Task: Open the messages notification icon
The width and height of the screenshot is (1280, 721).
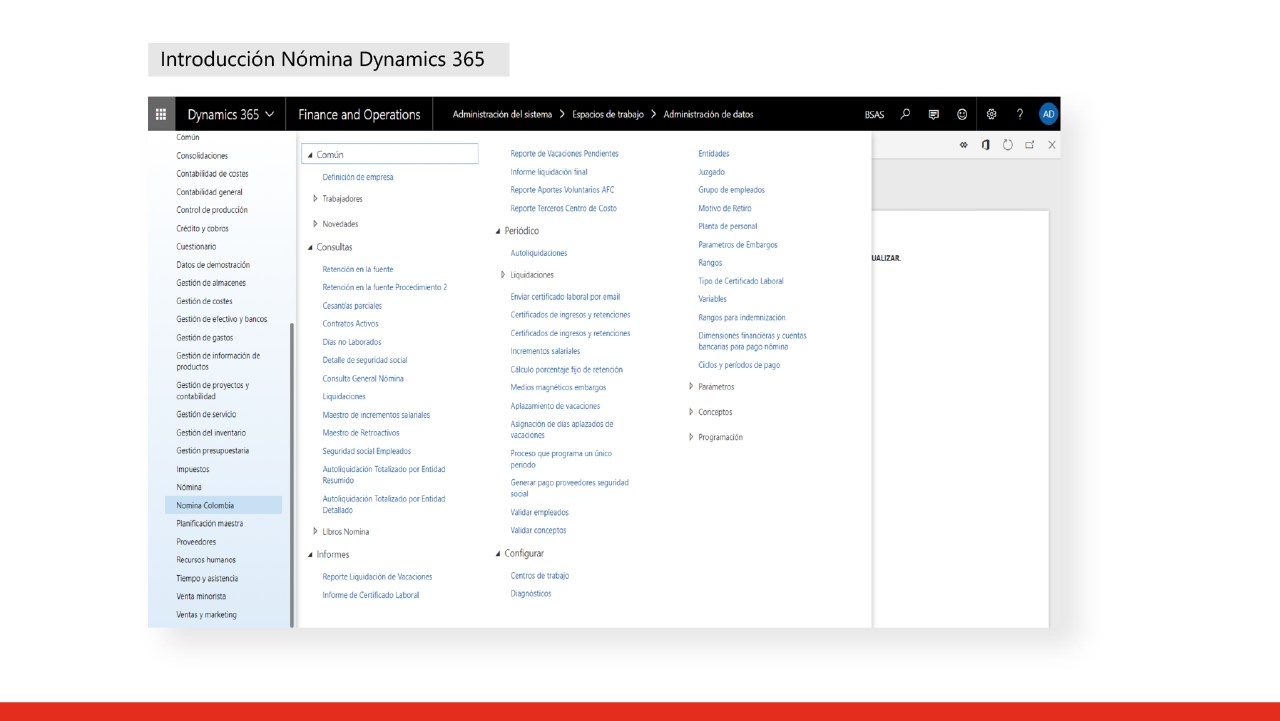Action: (934, 114)
